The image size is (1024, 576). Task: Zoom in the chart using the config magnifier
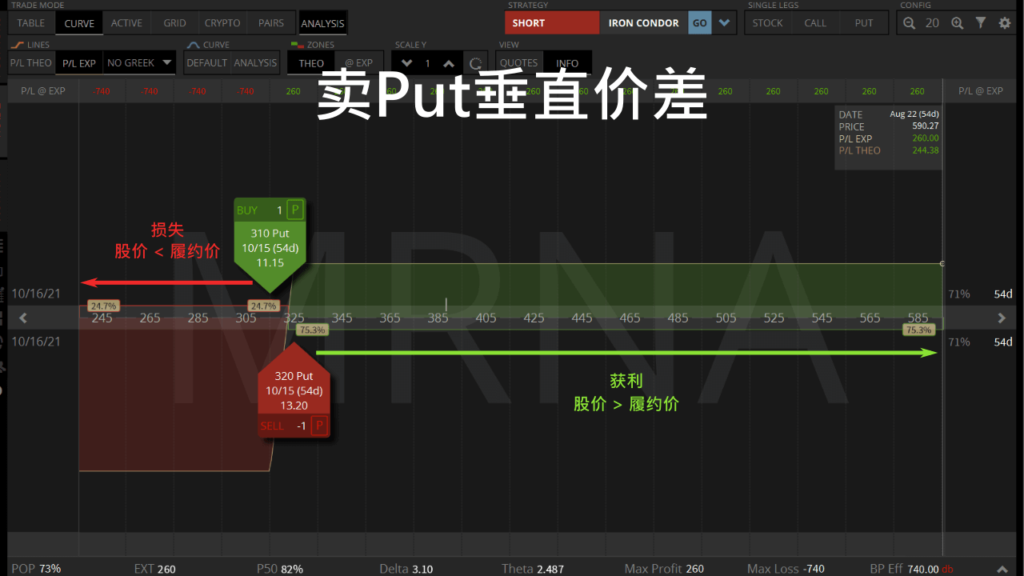coord(957,24)
